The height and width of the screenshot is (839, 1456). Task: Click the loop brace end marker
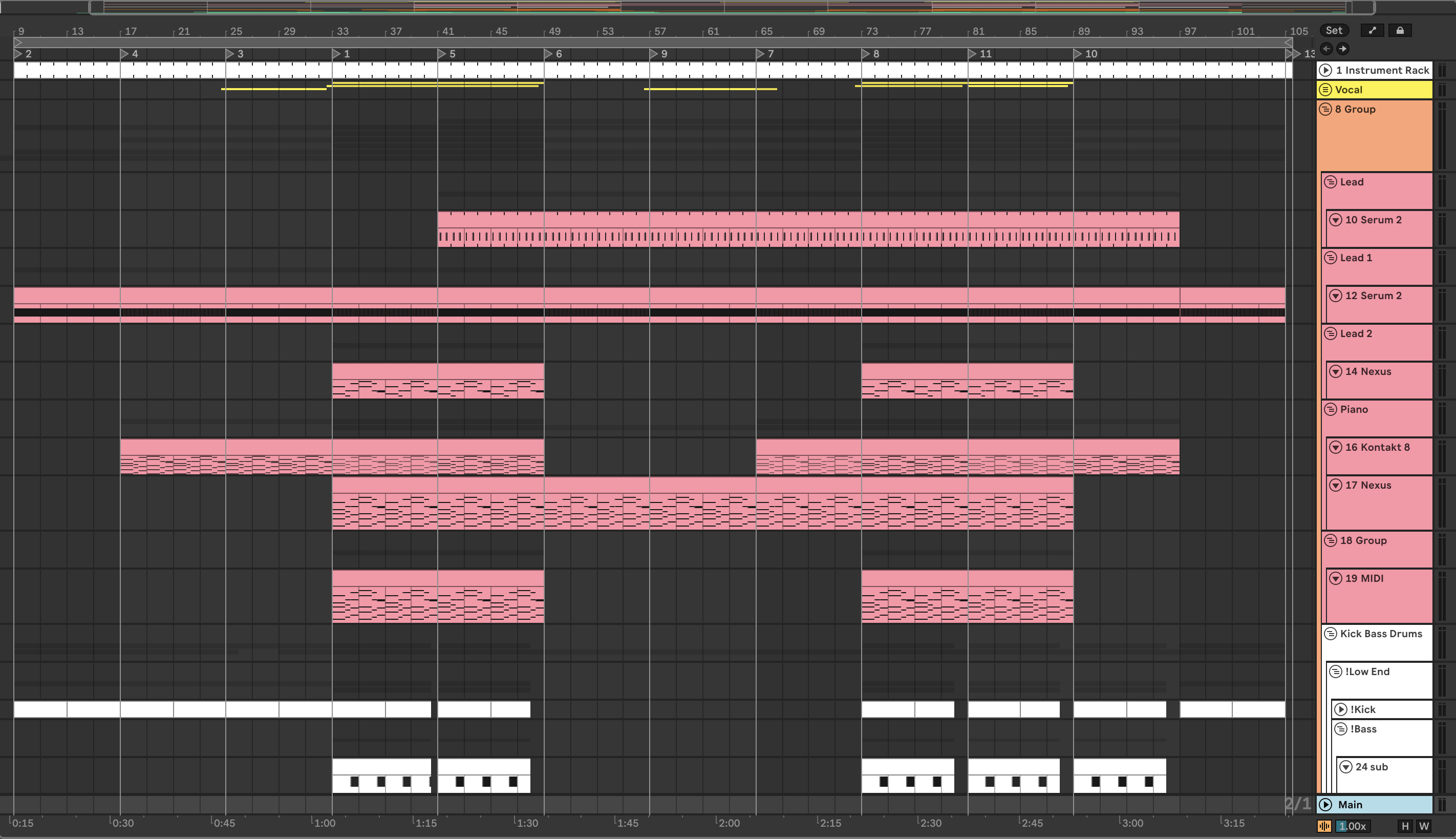(1289, 42)
